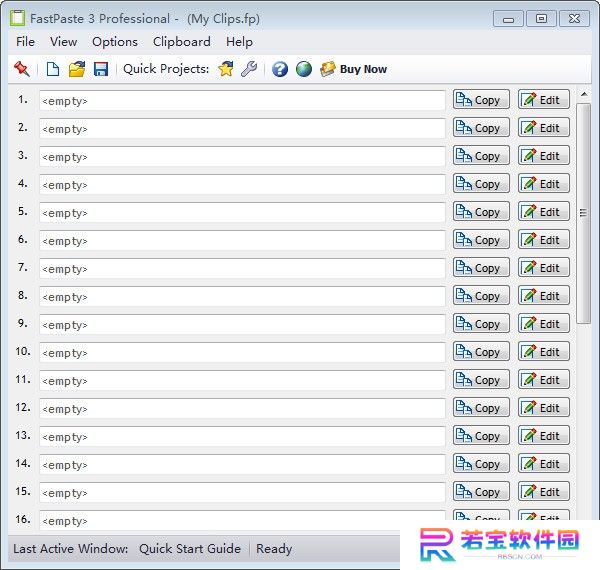Open the Help menu

point(239,42)
